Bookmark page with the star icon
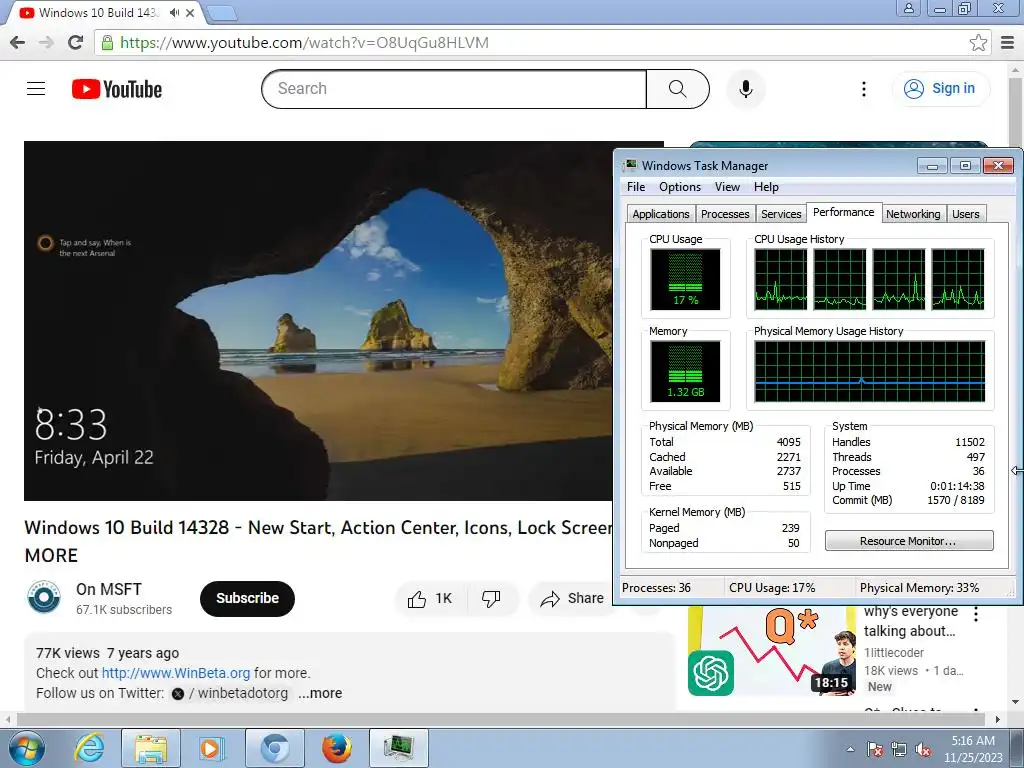This screenshot has width=1024, height=768. pos(978,42)
